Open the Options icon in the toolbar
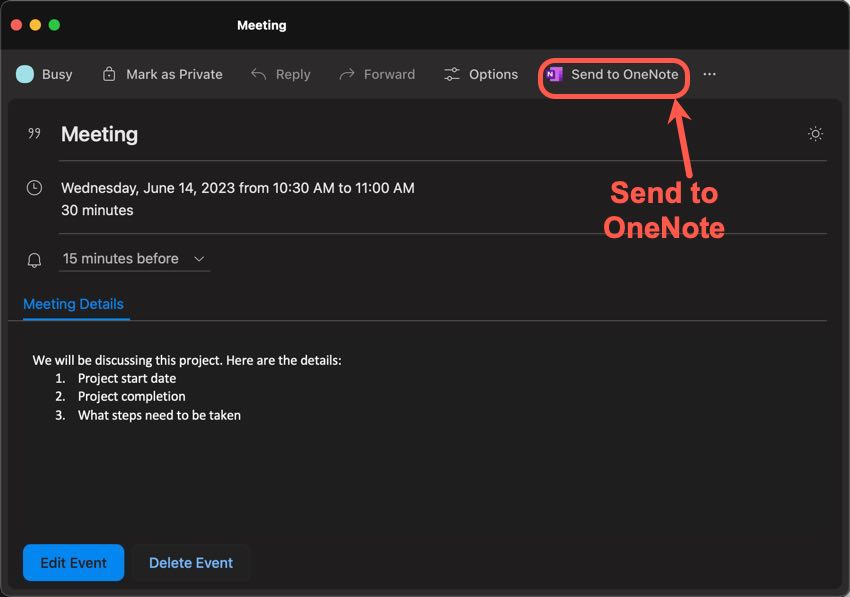The image size is (850, 597). point(452,73)
